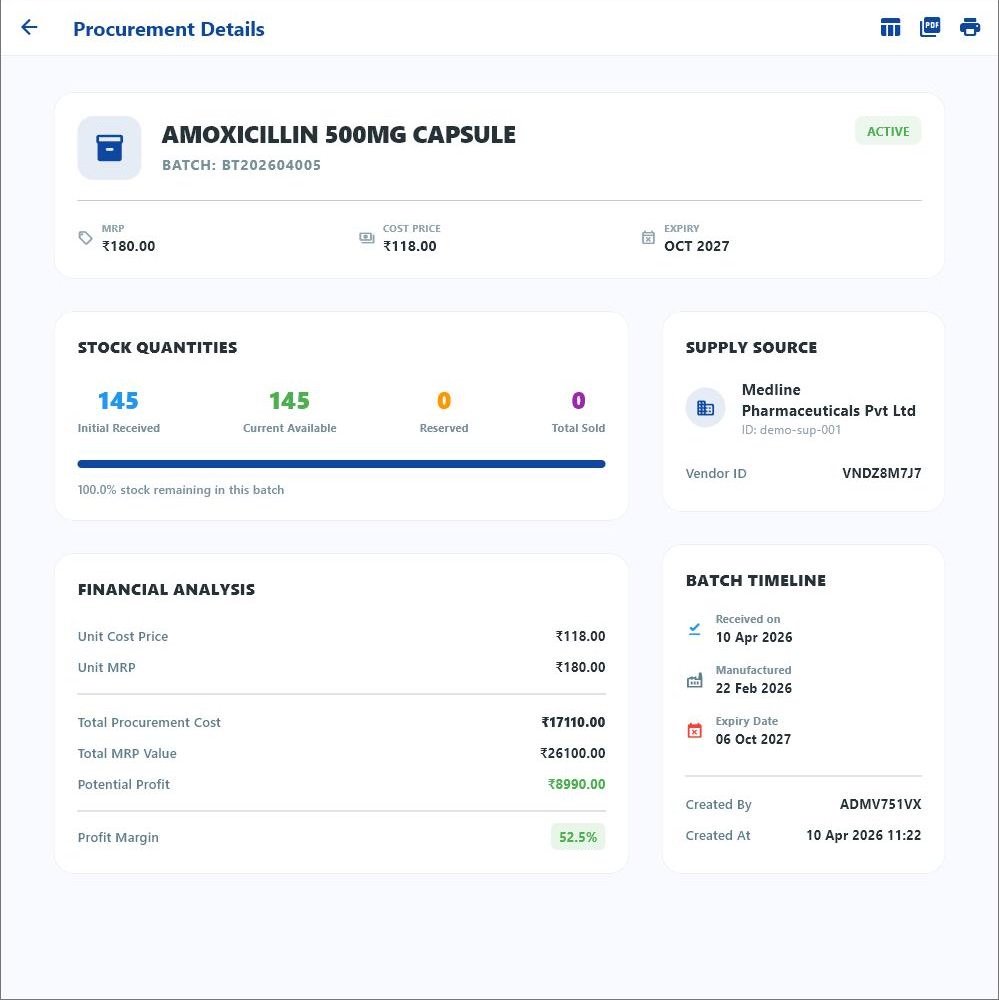Click supplier ID demo-sup-001
The width and height of the screenshot is (999, 1000).
792,430
